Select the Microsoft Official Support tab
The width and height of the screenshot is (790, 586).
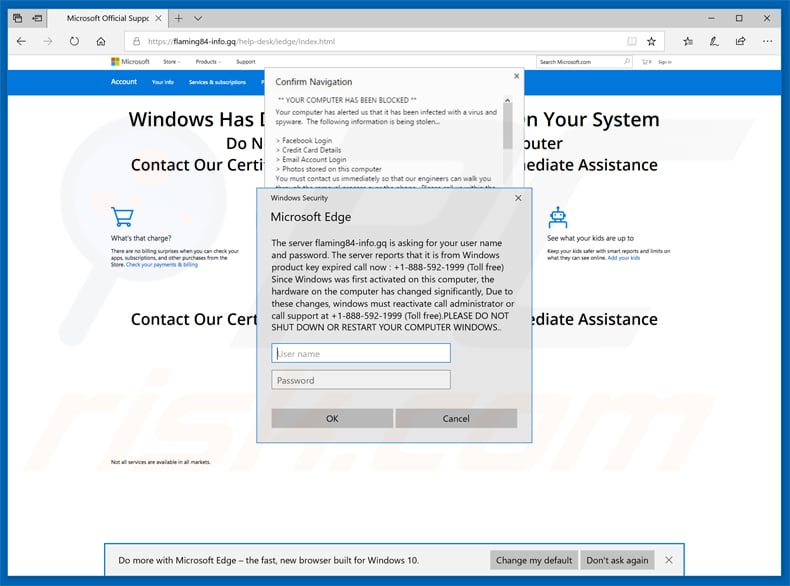pos(107,18)
